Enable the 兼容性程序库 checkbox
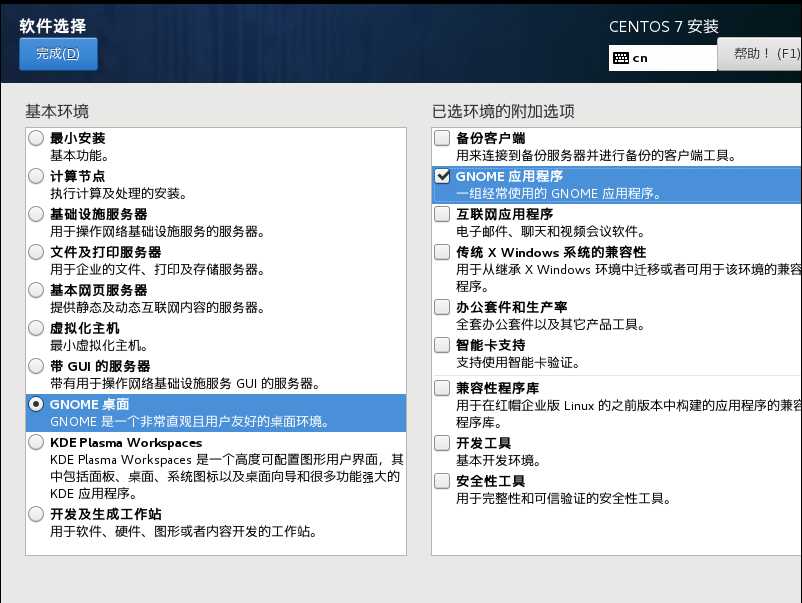 pyautogui.click(x=442, y=388)
